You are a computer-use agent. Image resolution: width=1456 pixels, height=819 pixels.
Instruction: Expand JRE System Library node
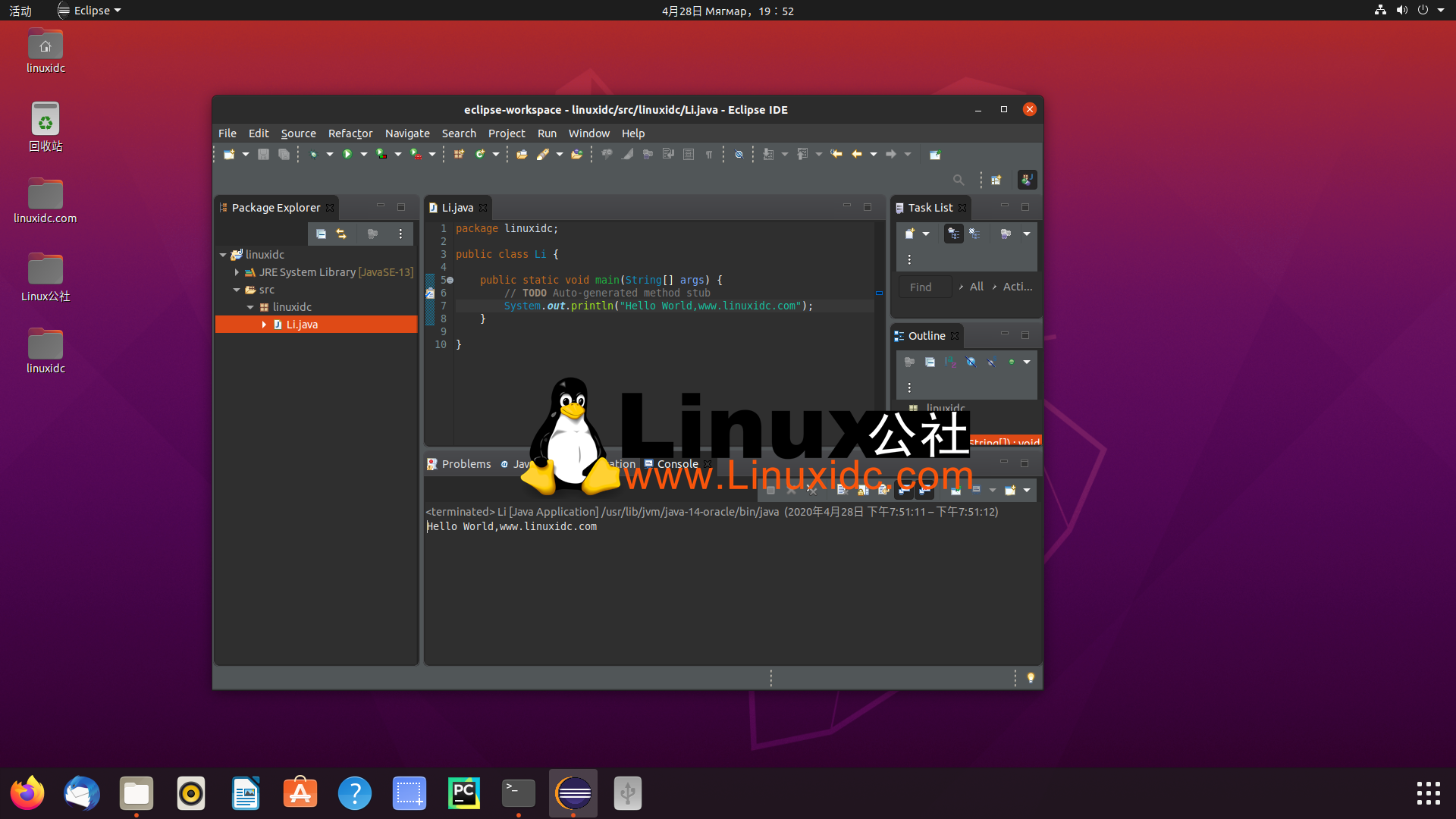coord(237,272)
